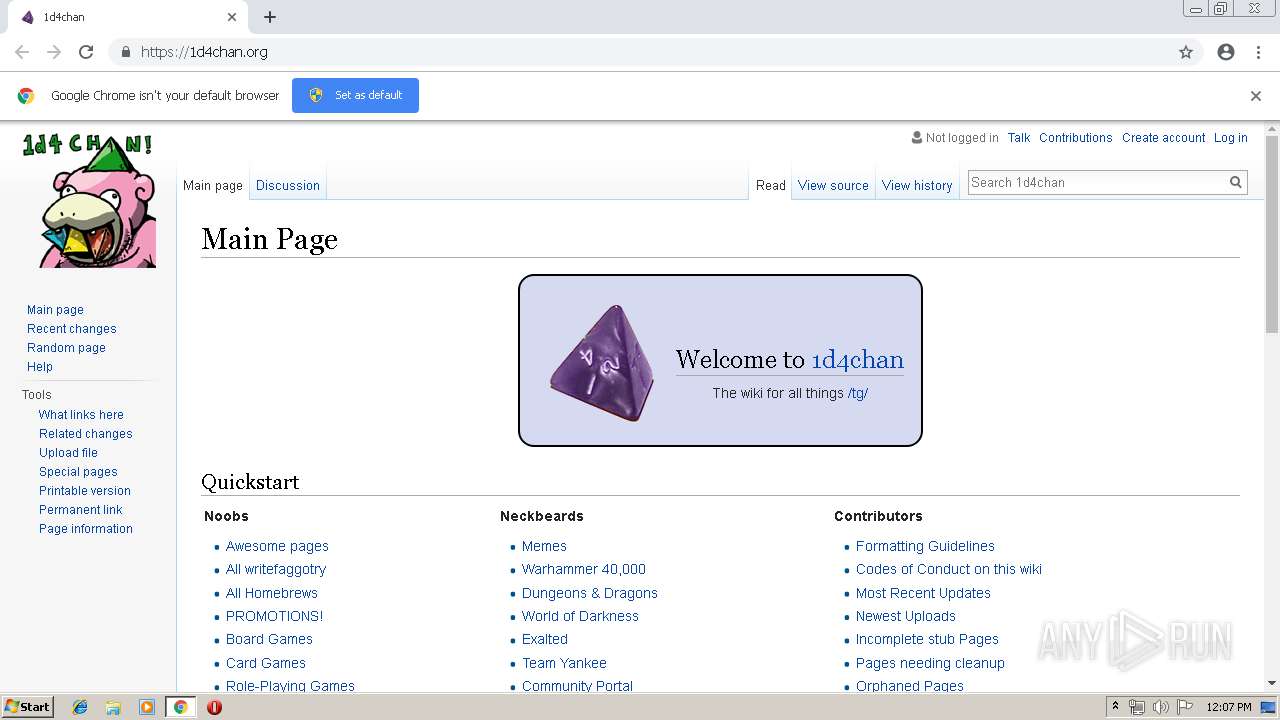Open the Windows Start button

click(28, 707)
